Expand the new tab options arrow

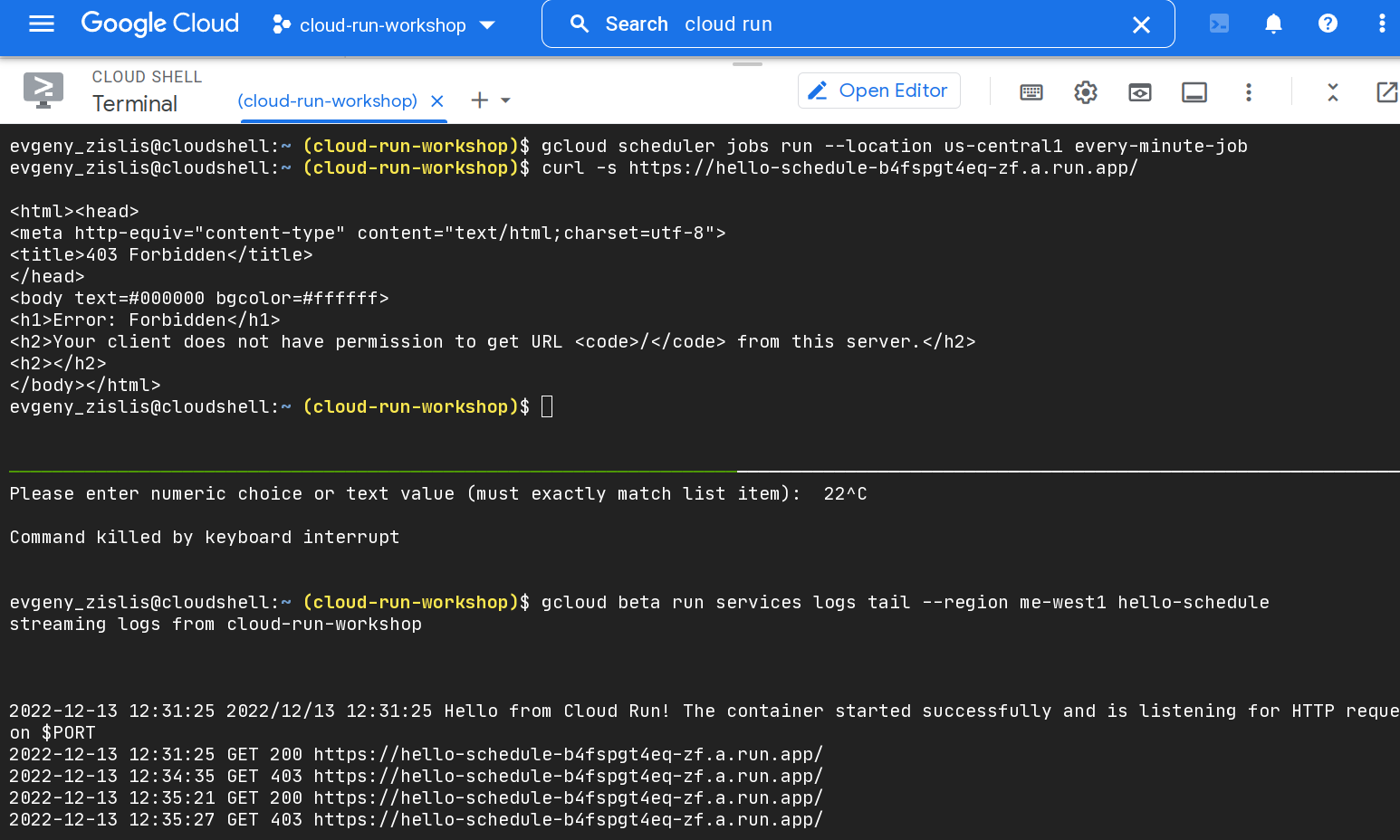[506, 100]
